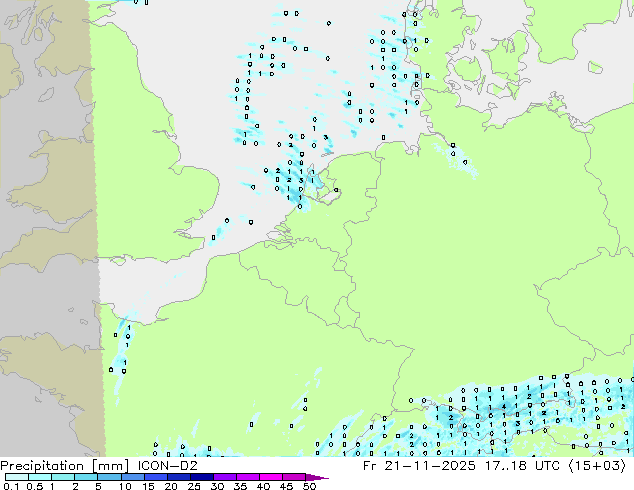
Task: Click the 30 legend tick label
Action: coord(217,486)
